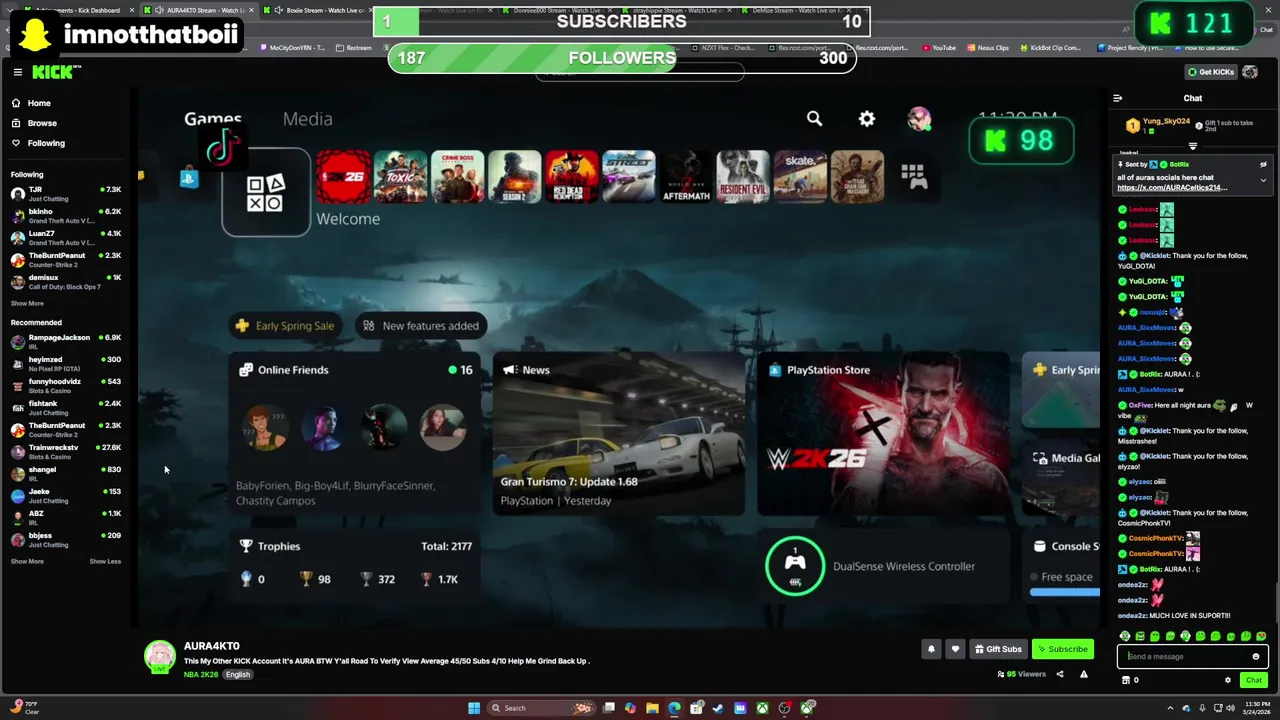This screenshot has height=720, width=1280.
Task: Send message with green Chat button
Action: (1253, 680)
